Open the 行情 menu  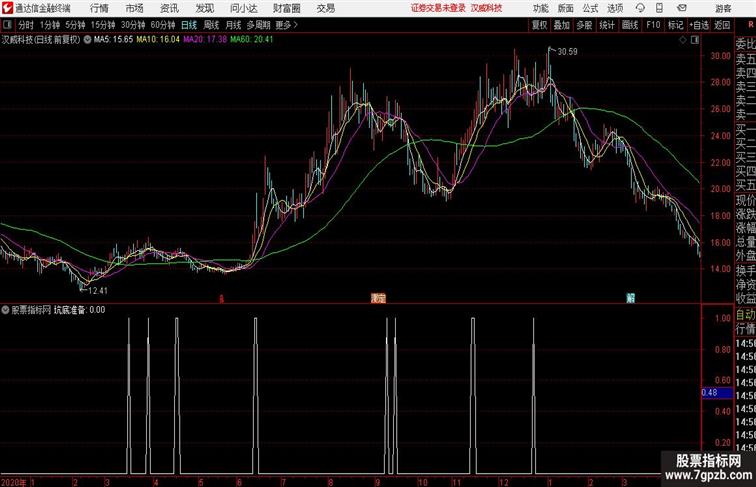pyautogui.click(x=99, y=8)
